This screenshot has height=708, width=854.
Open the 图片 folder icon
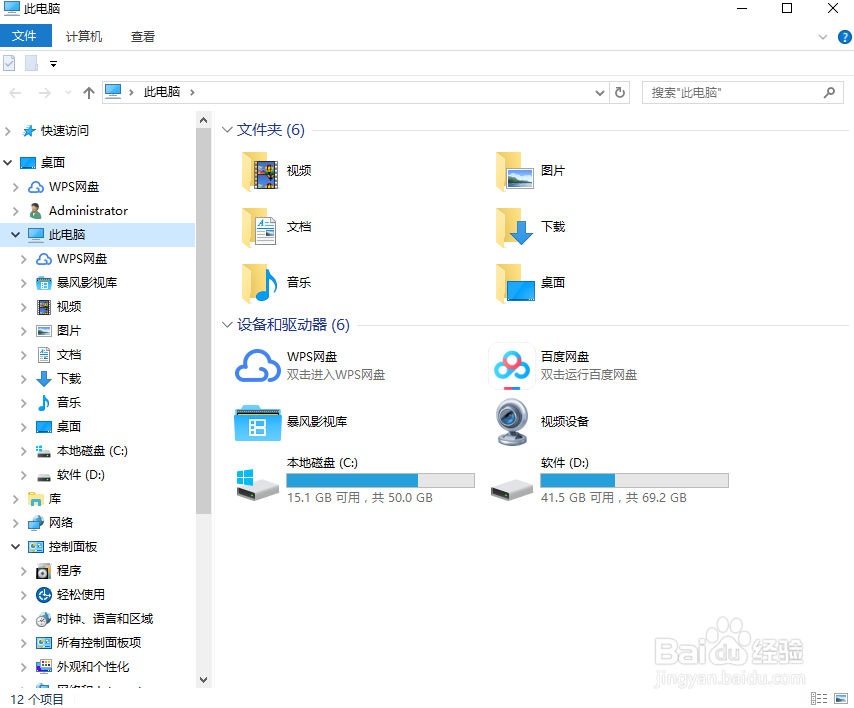pyautogui.click(x=511, y=170)
